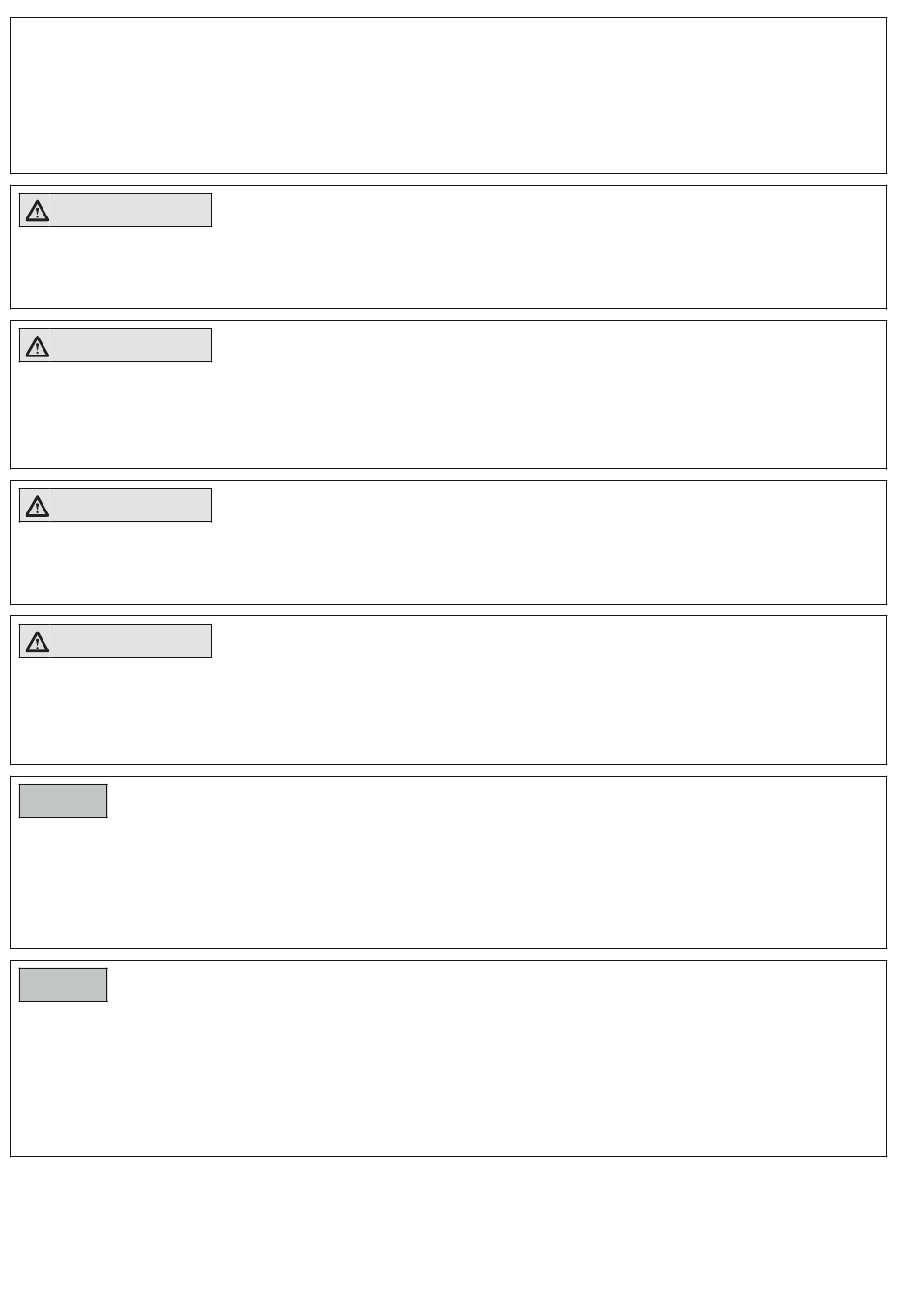Select the gray header bar of the first warning

(x=115, y=210)
